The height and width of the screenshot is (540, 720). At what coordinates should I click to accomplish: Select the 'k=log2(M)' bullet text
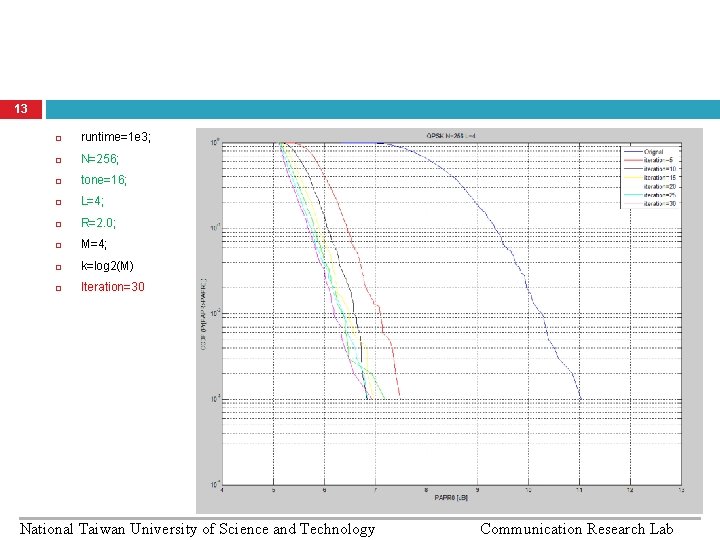107,266
